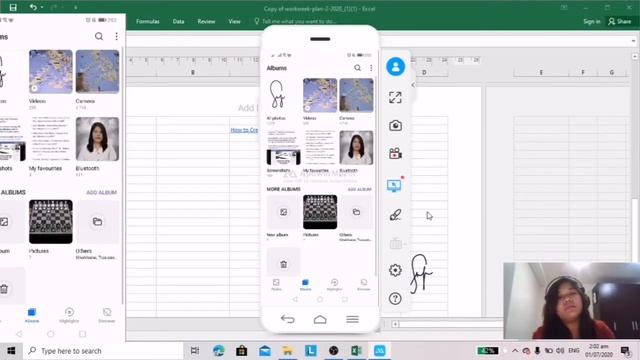The width and height of the screenshot is (640, 360).
Task: Tap ADD ALBUM in left gallery window
Action: (x=102, y=192)
